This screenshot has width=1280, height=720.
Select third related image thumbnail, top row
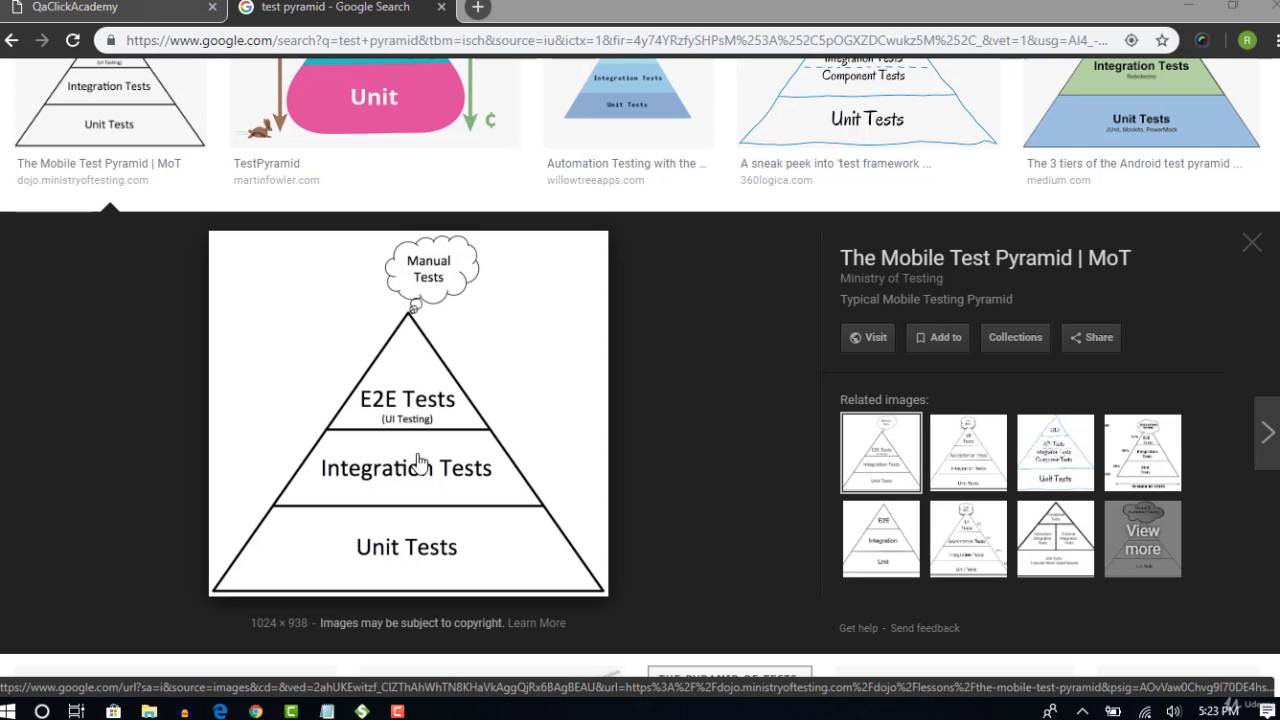pos(1055,453)
